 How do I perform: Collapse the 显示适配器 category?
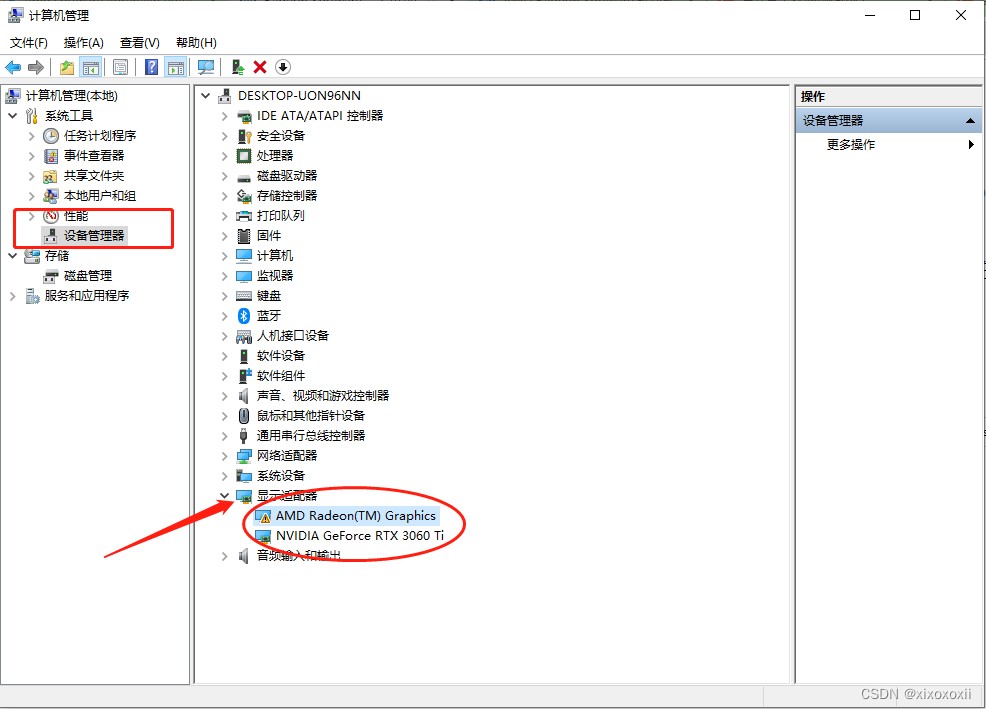point(224,496)
